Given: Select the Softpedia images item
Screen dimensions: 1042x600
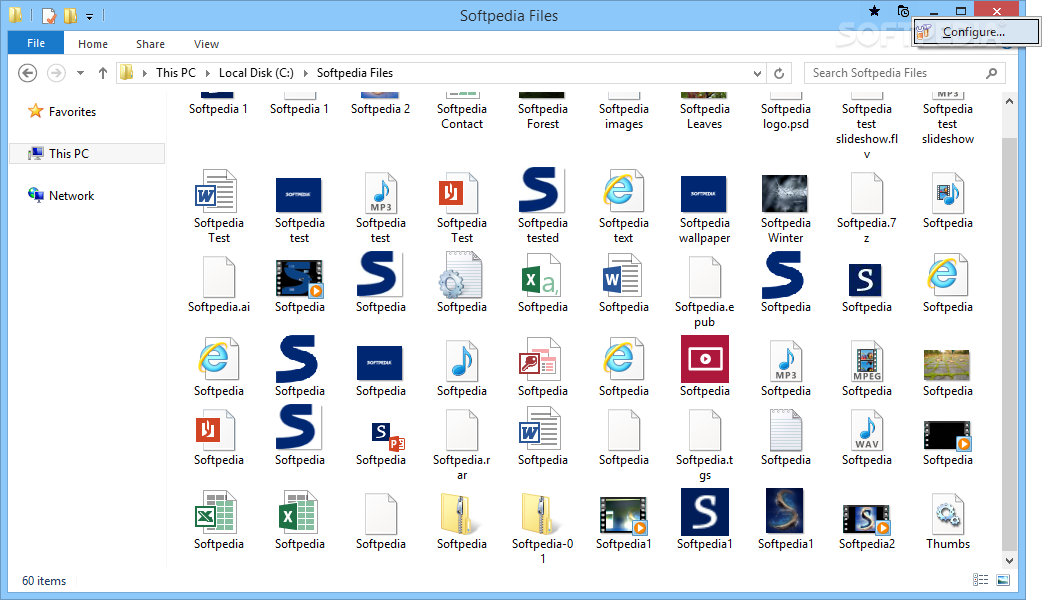Looking at the screenshot, I should [623, 113].
